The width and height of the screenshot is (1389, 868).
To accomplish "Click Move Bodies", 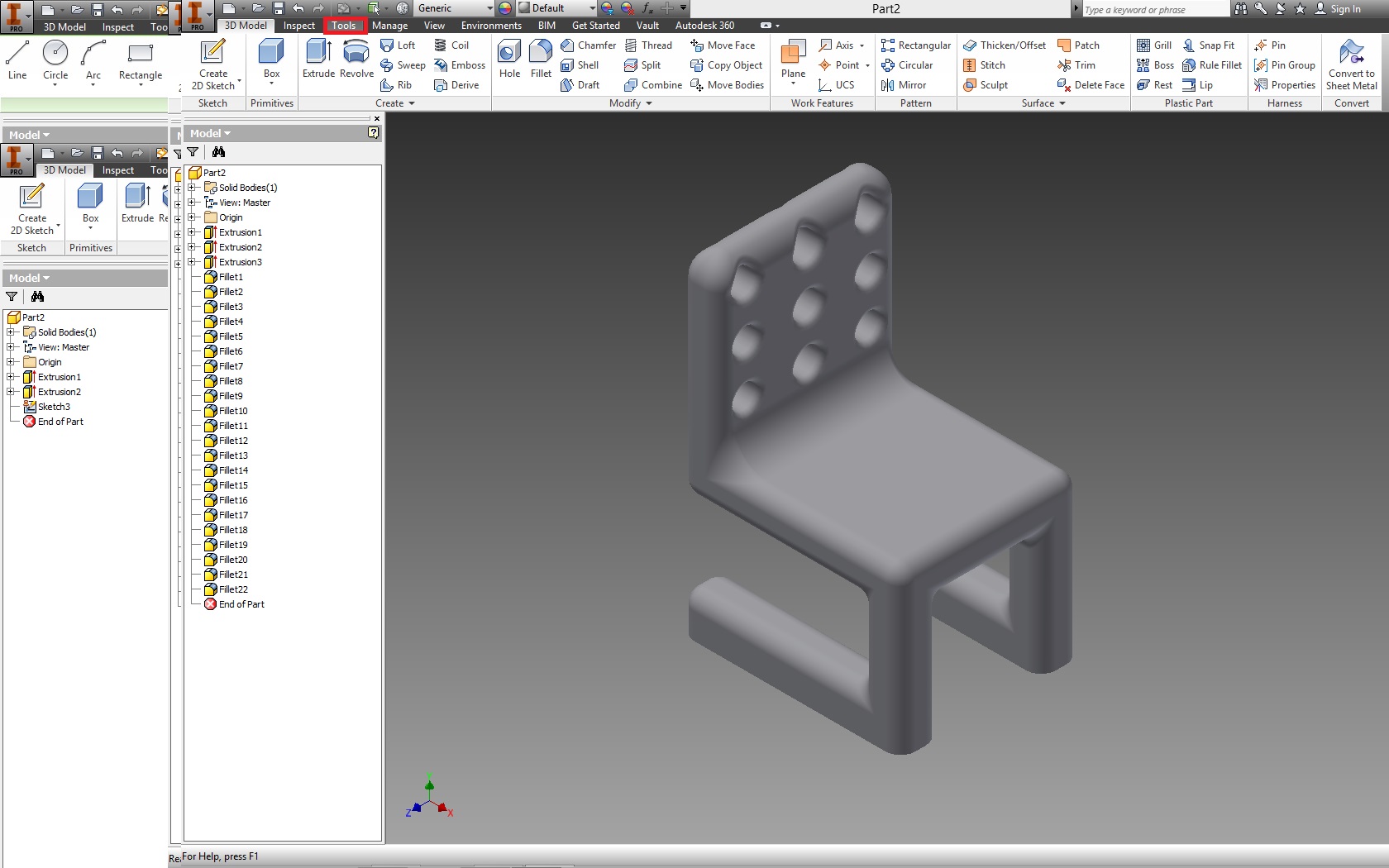I will [x=727, y=85].
